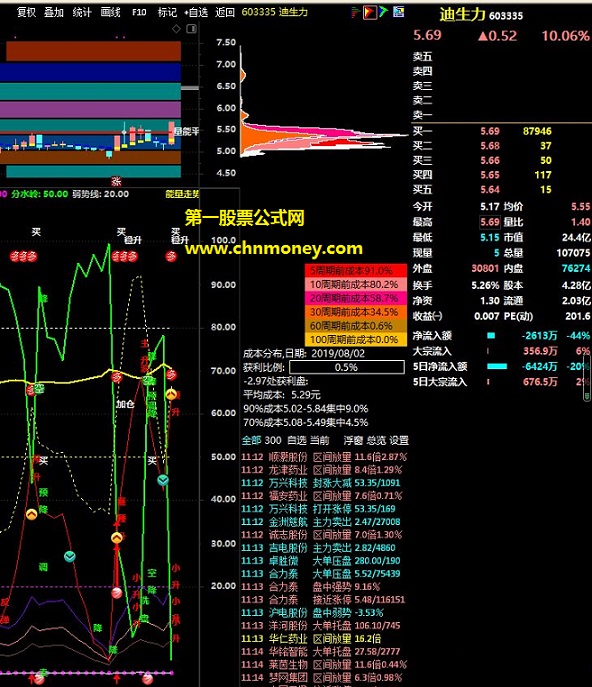Click the 买二 price 5.68 row
592x687 pixels.
[x=482, y=145]
